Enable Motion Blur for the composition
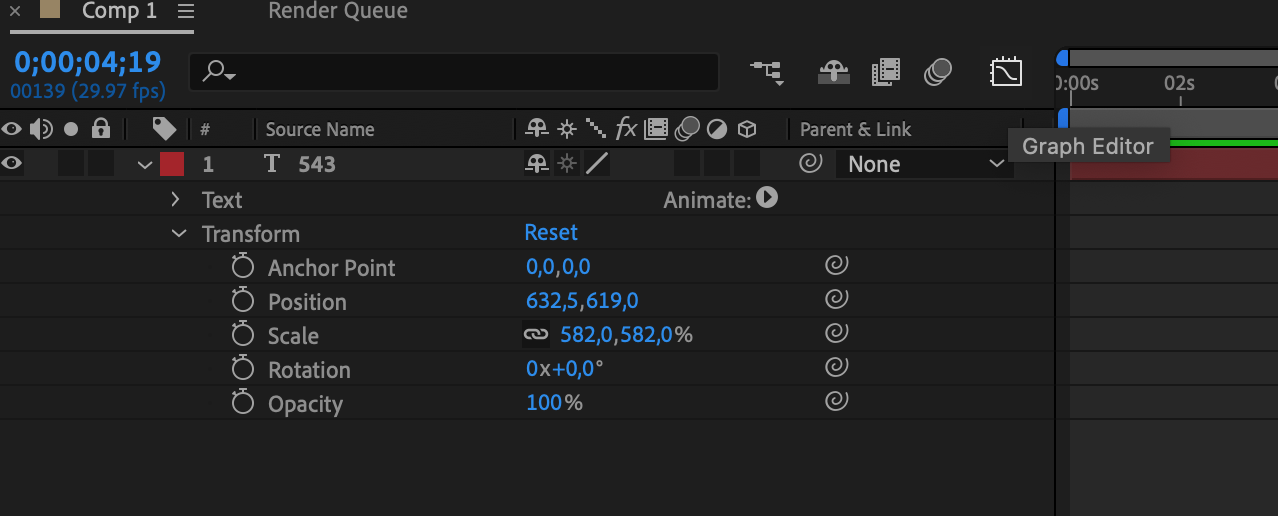1278x516 pixels. tap(938, 72)
